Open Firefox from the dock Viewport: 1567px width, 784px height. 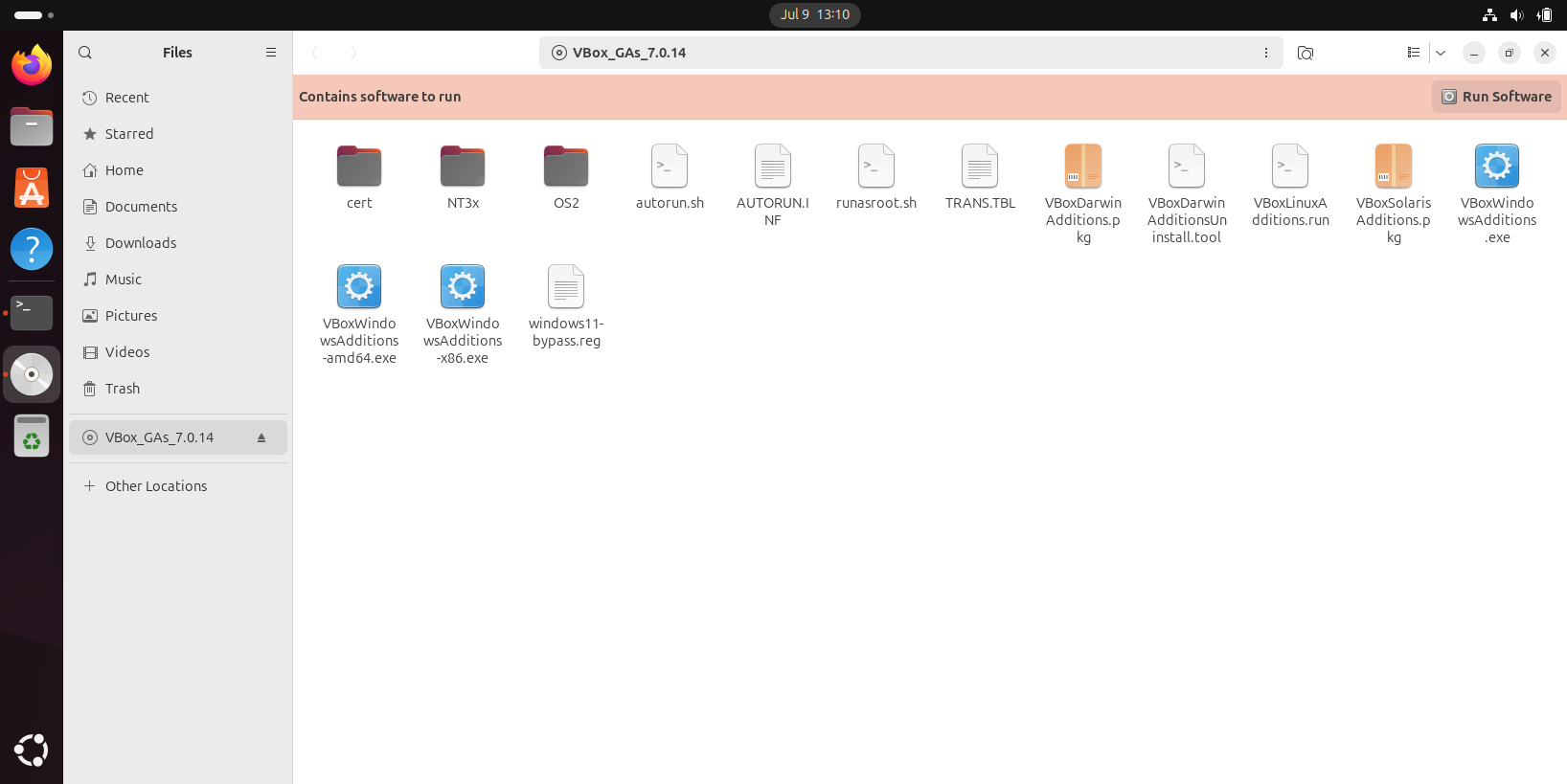point(32,64)
